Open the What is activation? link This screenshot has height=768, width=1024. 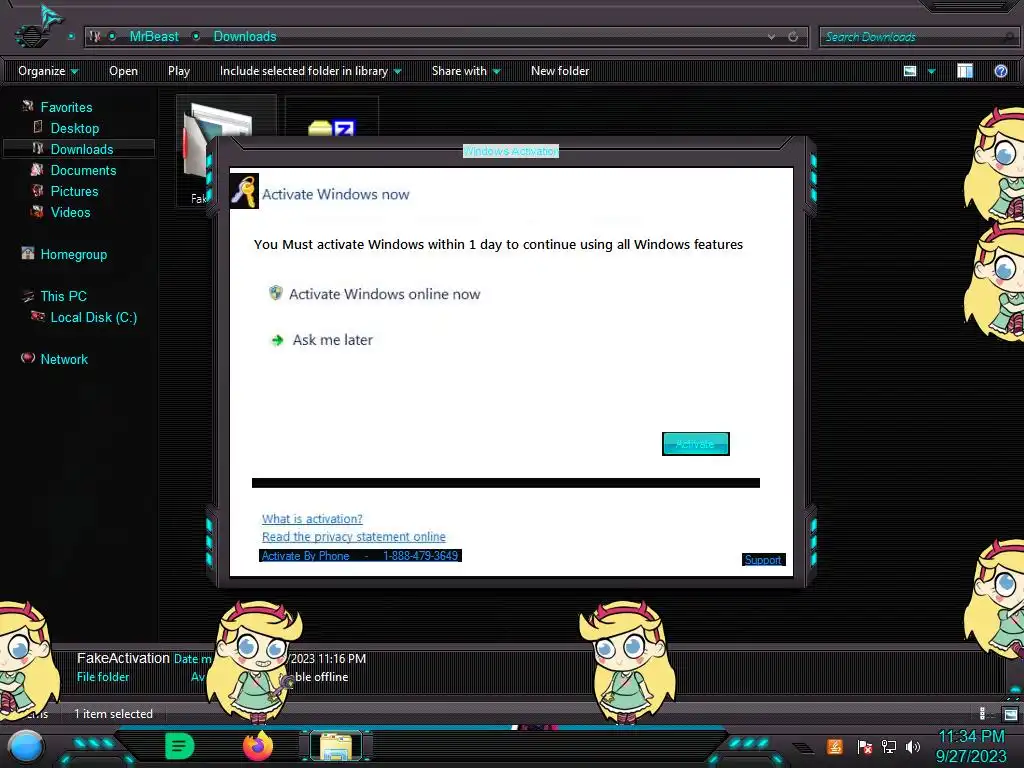pos(312,519)
